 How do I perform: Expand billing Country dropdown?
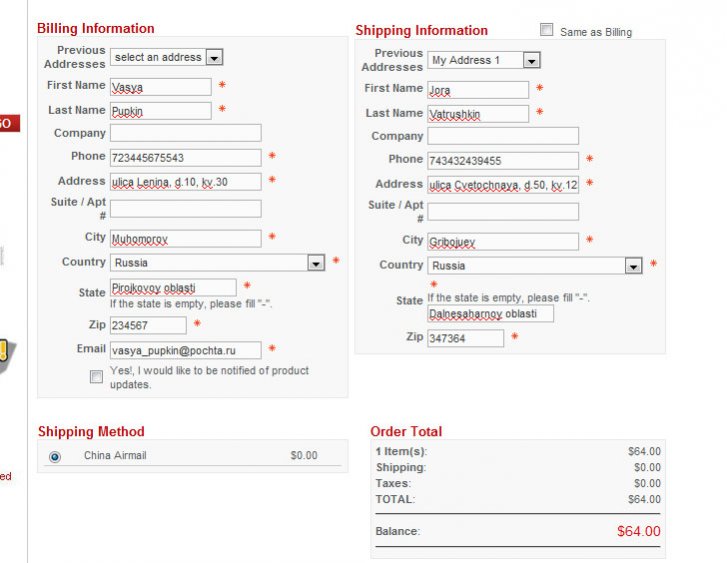click(x=217, y=263)
